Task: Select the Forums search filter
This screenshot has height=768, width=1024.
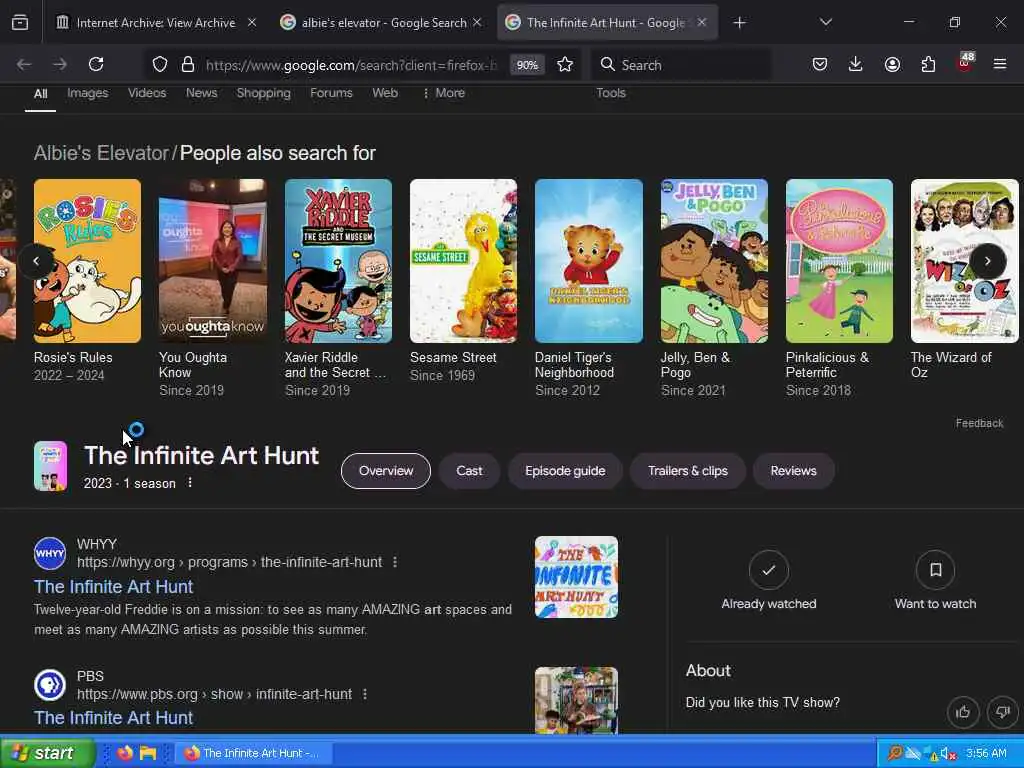Action: tap(331, 93)
